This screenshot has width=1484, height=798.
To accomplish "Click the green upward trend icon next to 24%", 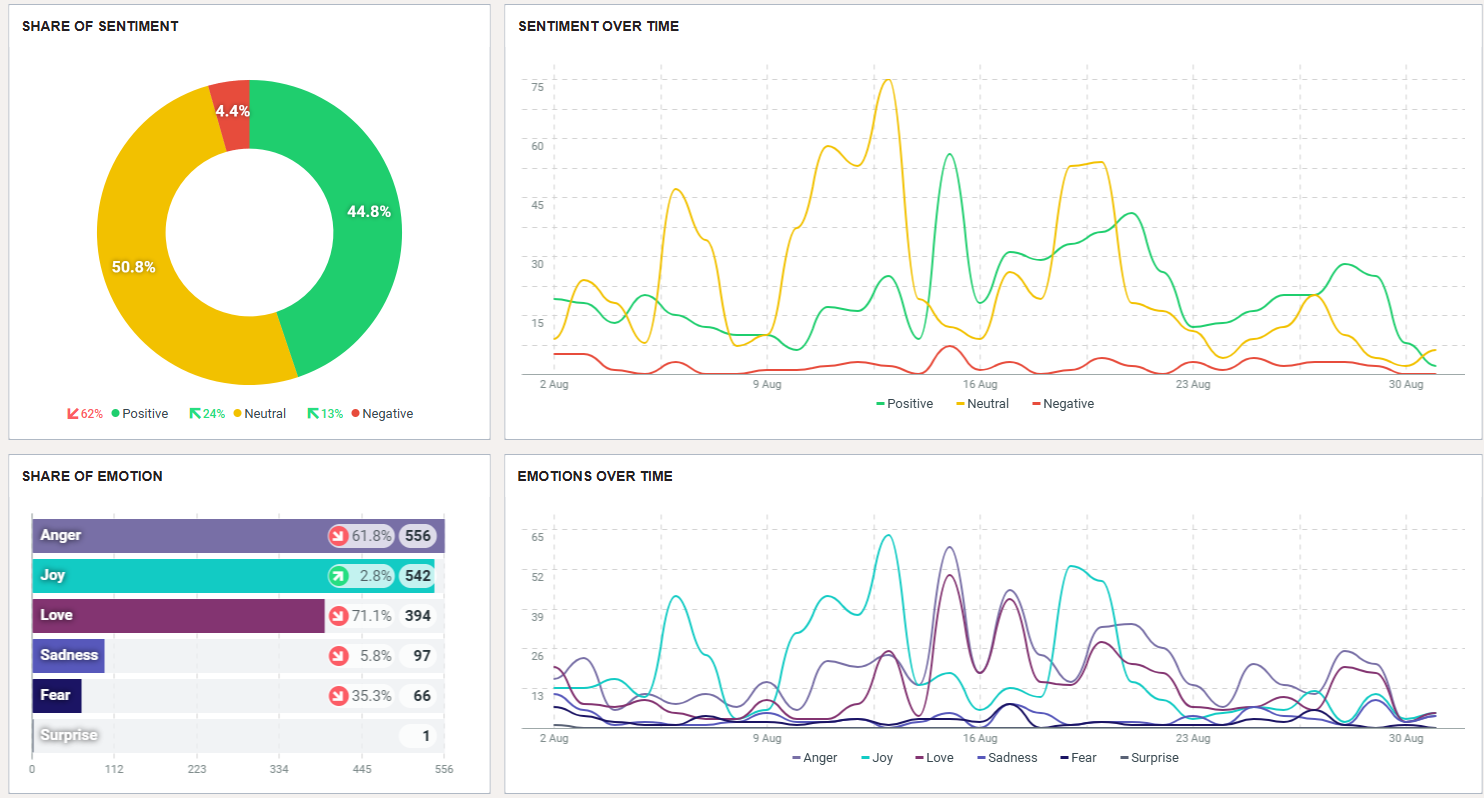I will pos(196,413).
